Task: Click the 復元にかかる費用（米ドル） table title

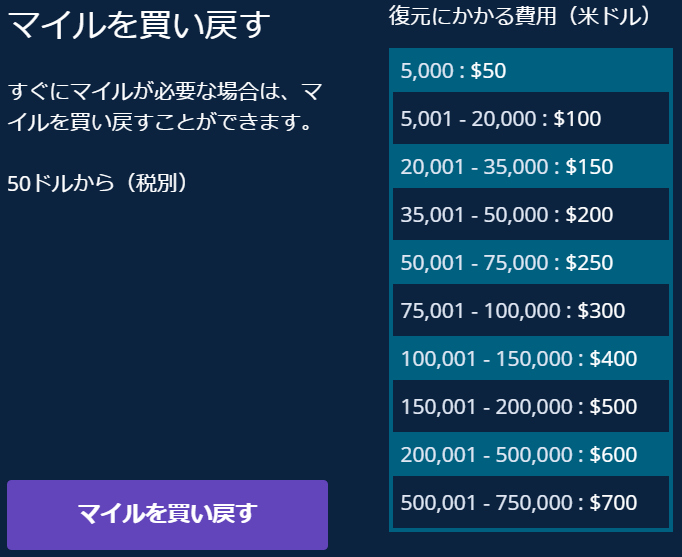Action: coord(520,17)
